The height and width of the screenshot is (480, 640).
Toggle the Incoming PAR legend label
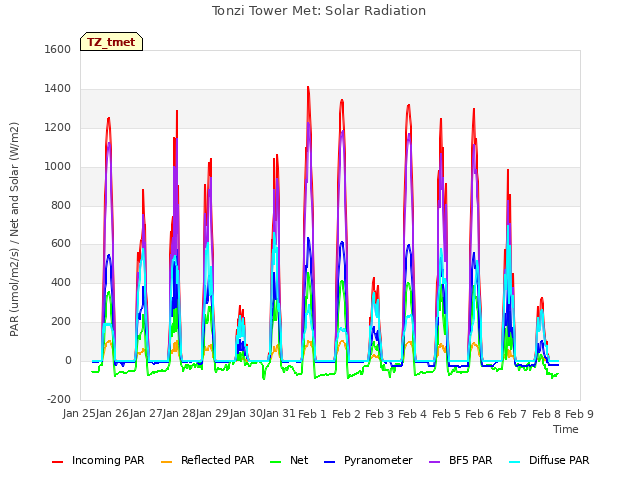108,460
